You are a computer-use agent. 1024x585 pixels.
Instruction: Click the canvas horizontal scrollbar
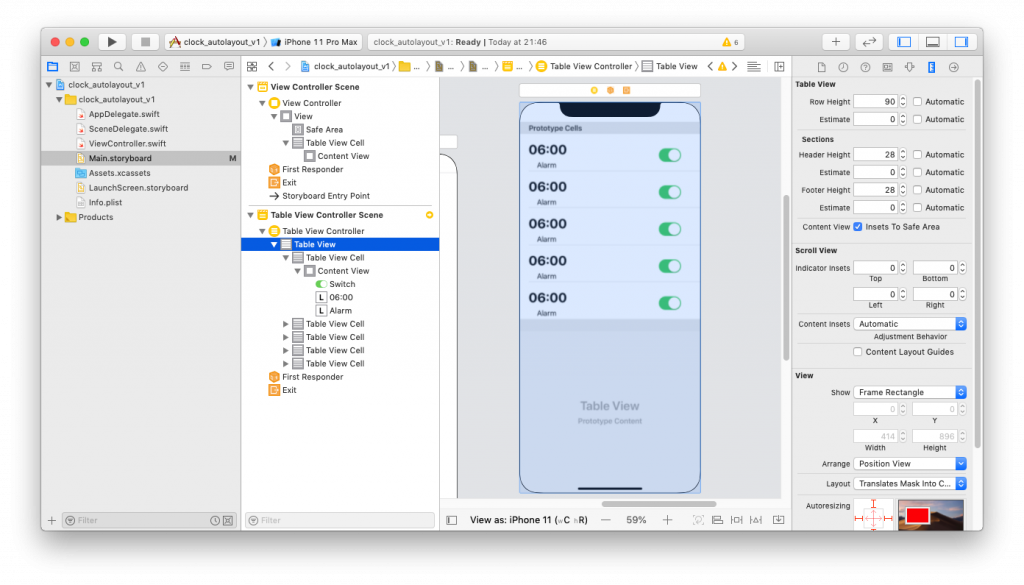pos(658,504)
